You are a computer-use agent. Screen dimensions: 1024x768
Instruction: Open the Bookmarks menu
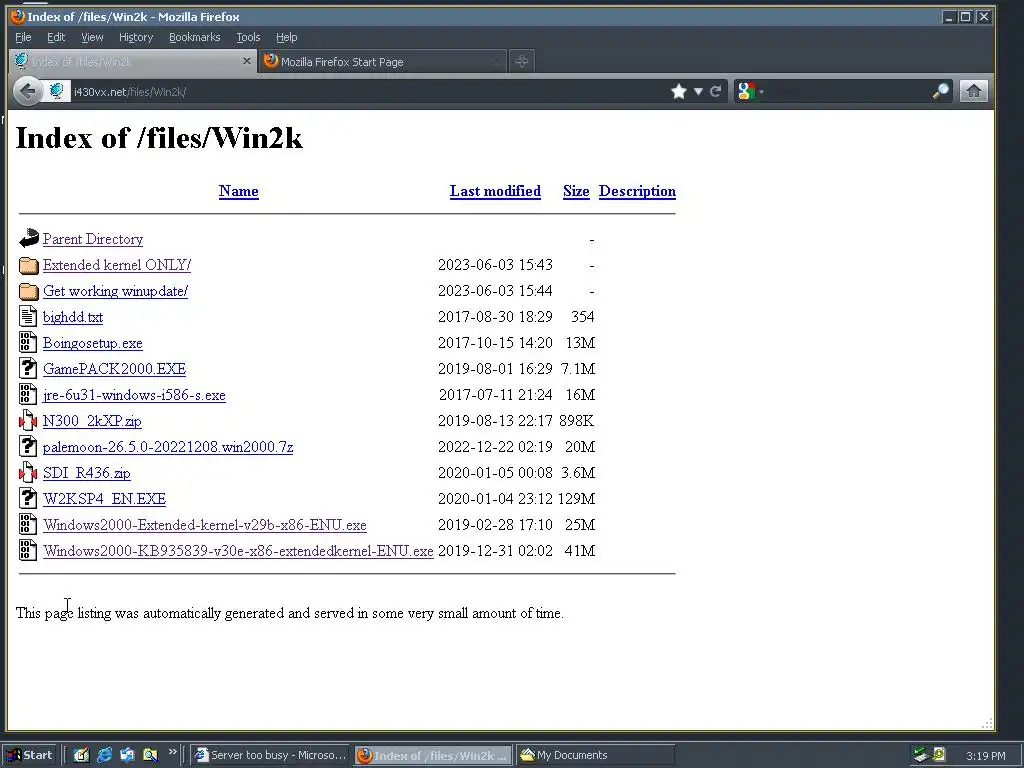195,37
